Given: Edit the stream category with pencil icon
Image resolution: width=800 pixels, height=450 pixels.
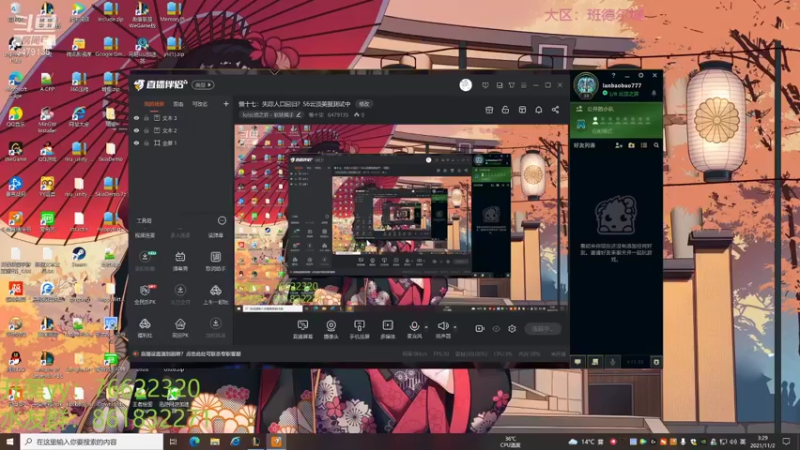Looking at the screenshot, I should (298, 115).
